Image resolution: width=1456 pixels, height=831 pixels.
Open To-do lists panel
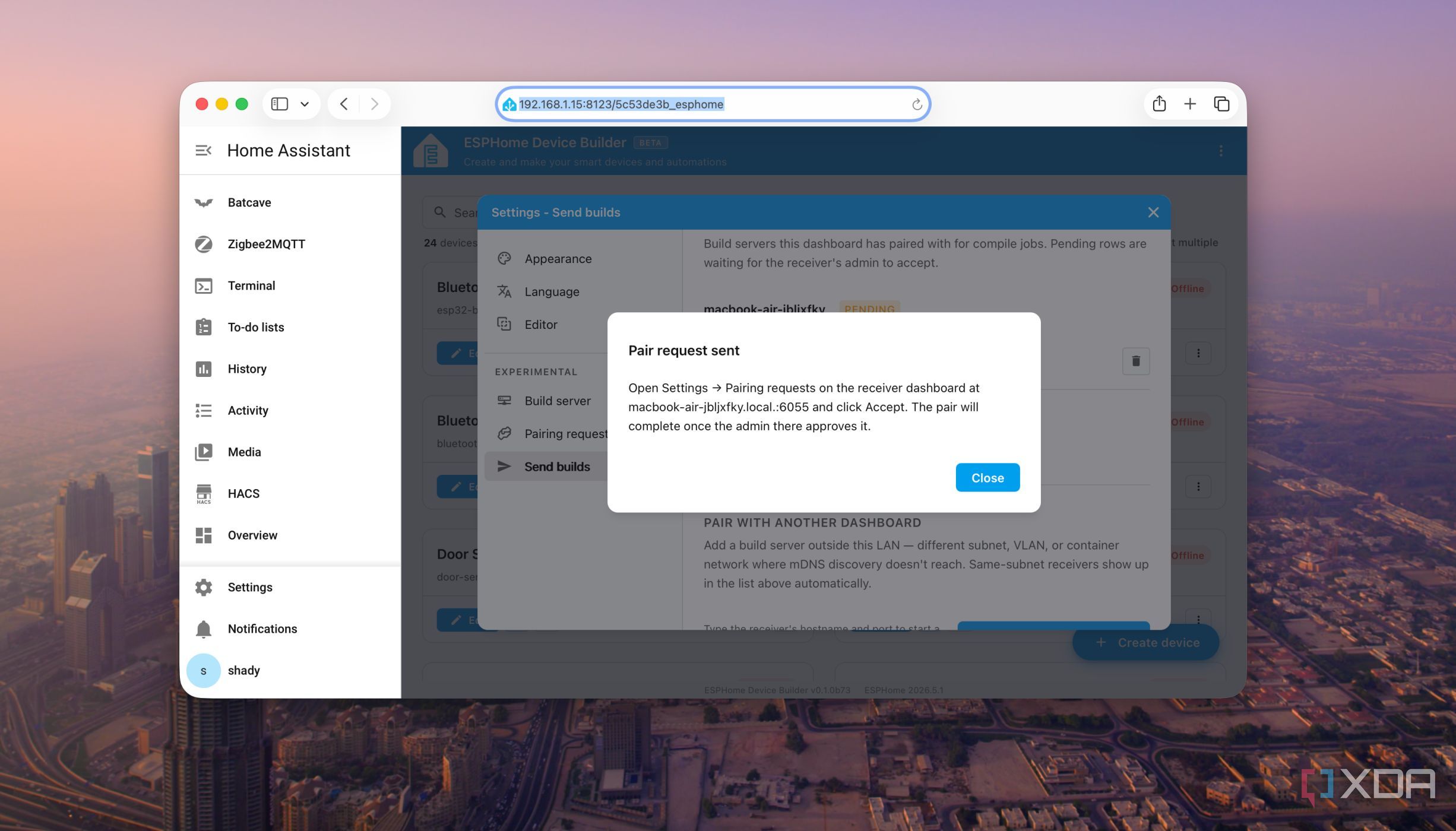290,327
